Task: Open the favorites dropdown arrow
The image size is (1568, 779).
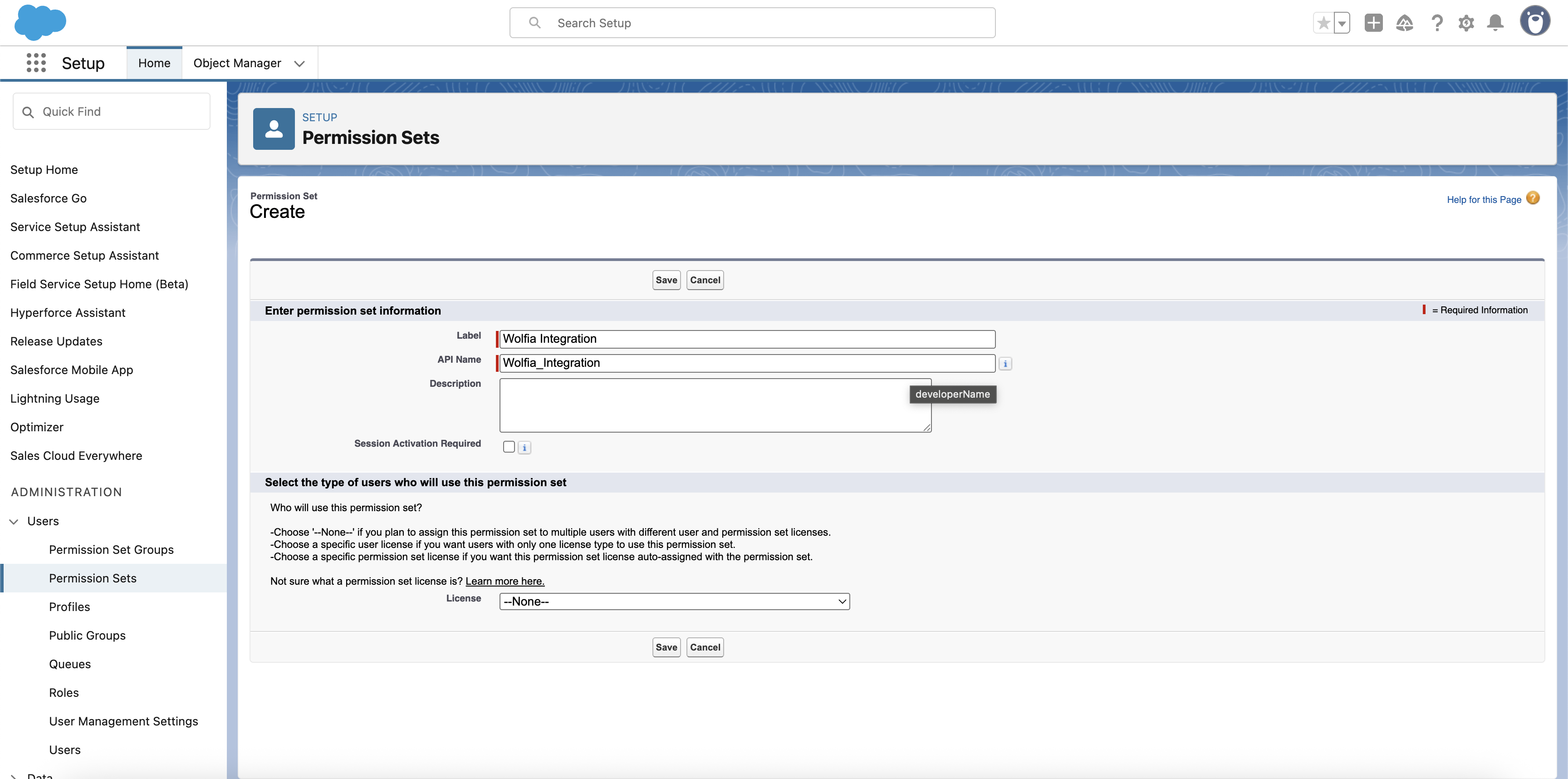Action: click(x=1343, y=23)
